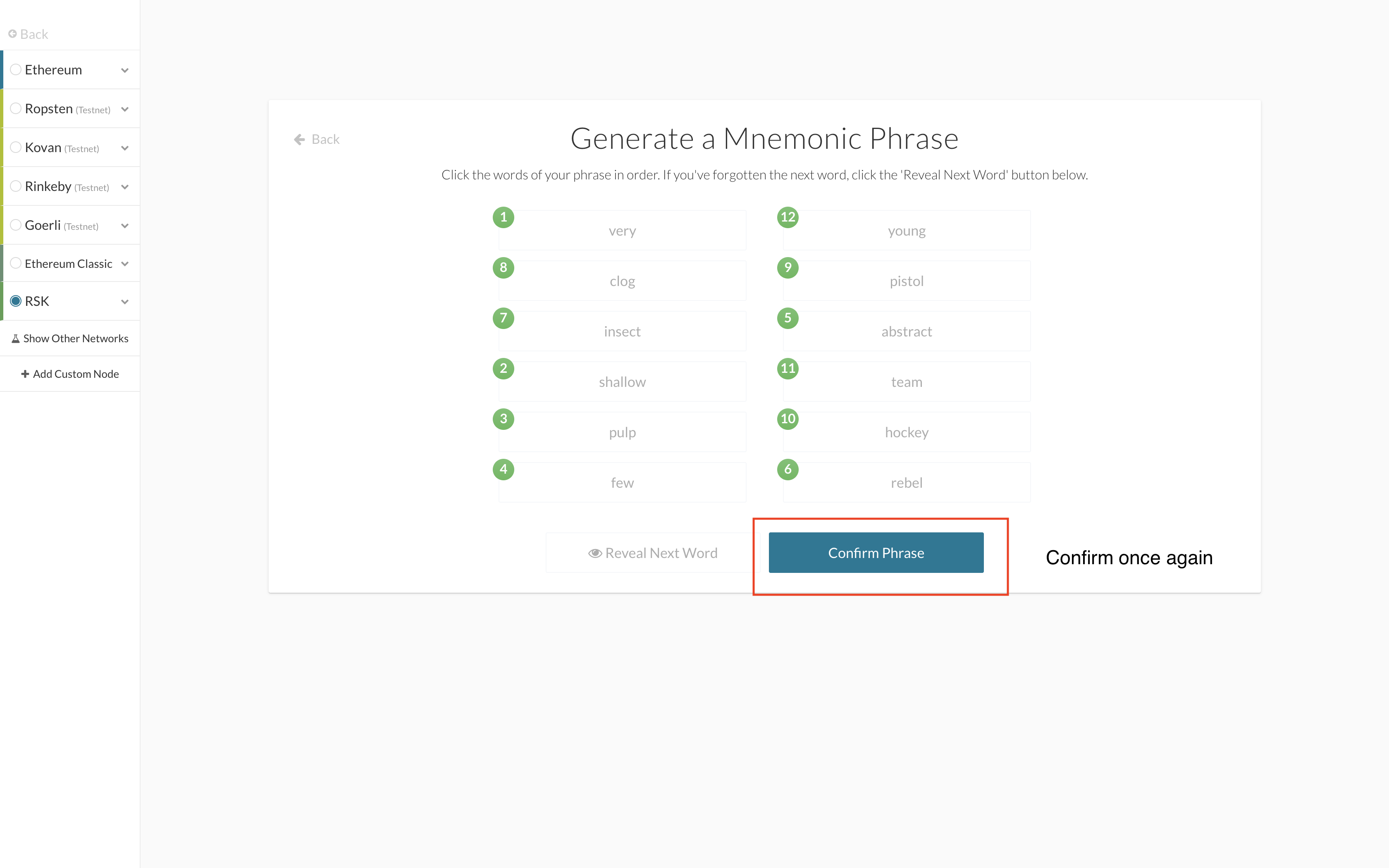Open the Add Custom Node option
Image resolution: width=1389 pixels, height=868 pixels.
(x=70, y=374)
